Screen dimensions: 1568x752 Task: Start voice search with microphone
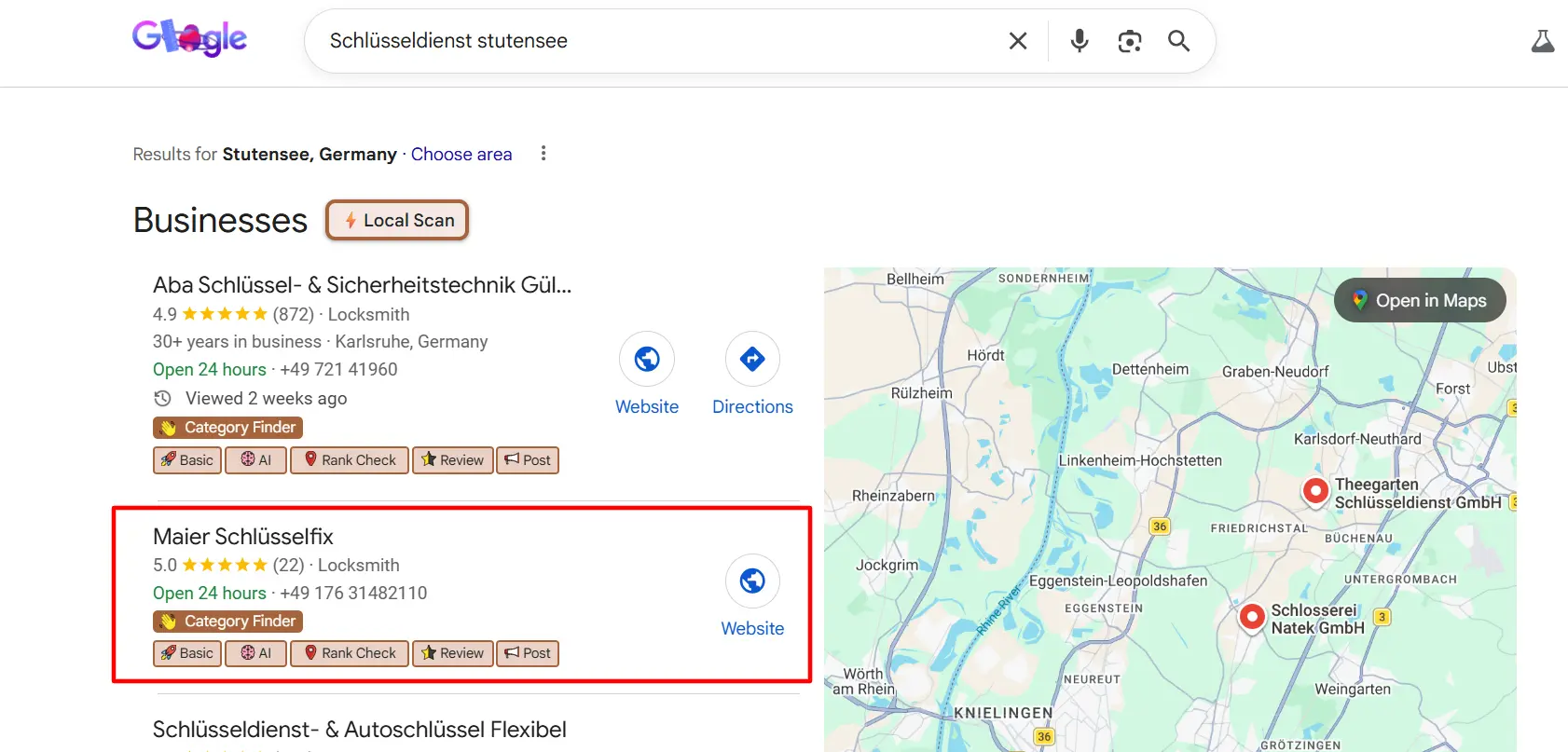click(1080, 41)
